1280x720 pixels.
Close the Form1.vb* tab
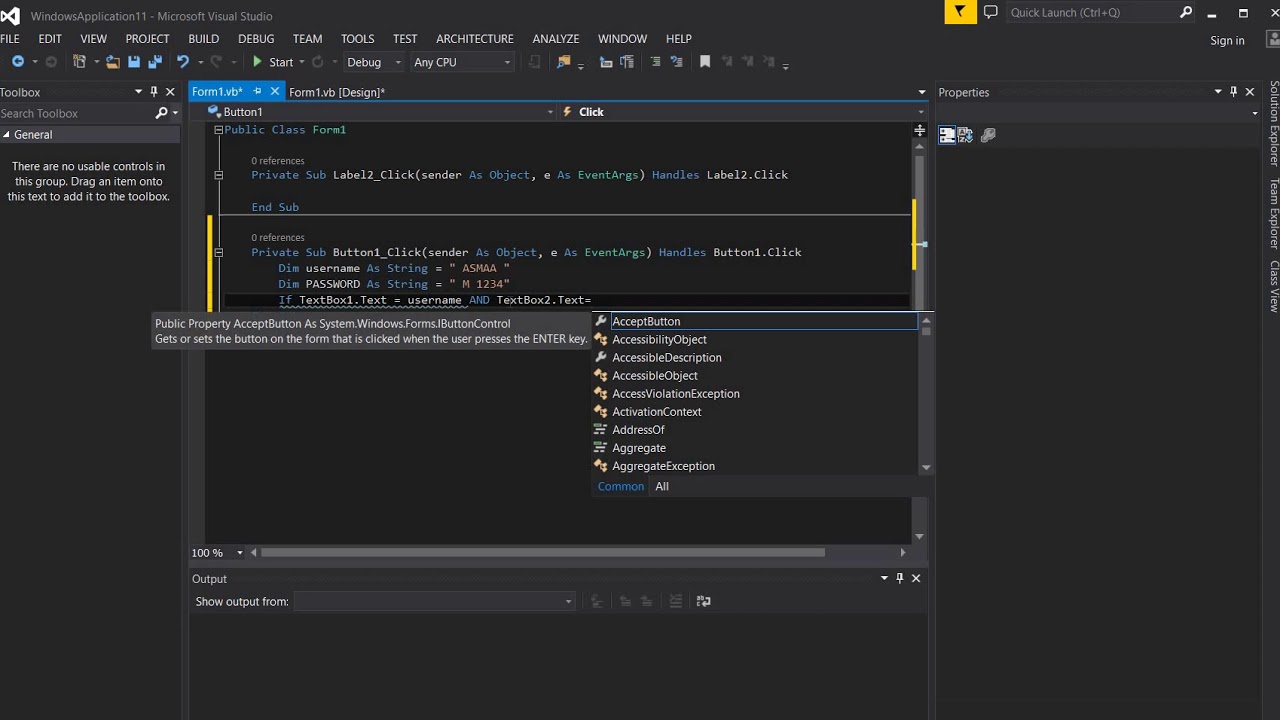point(275,92)
